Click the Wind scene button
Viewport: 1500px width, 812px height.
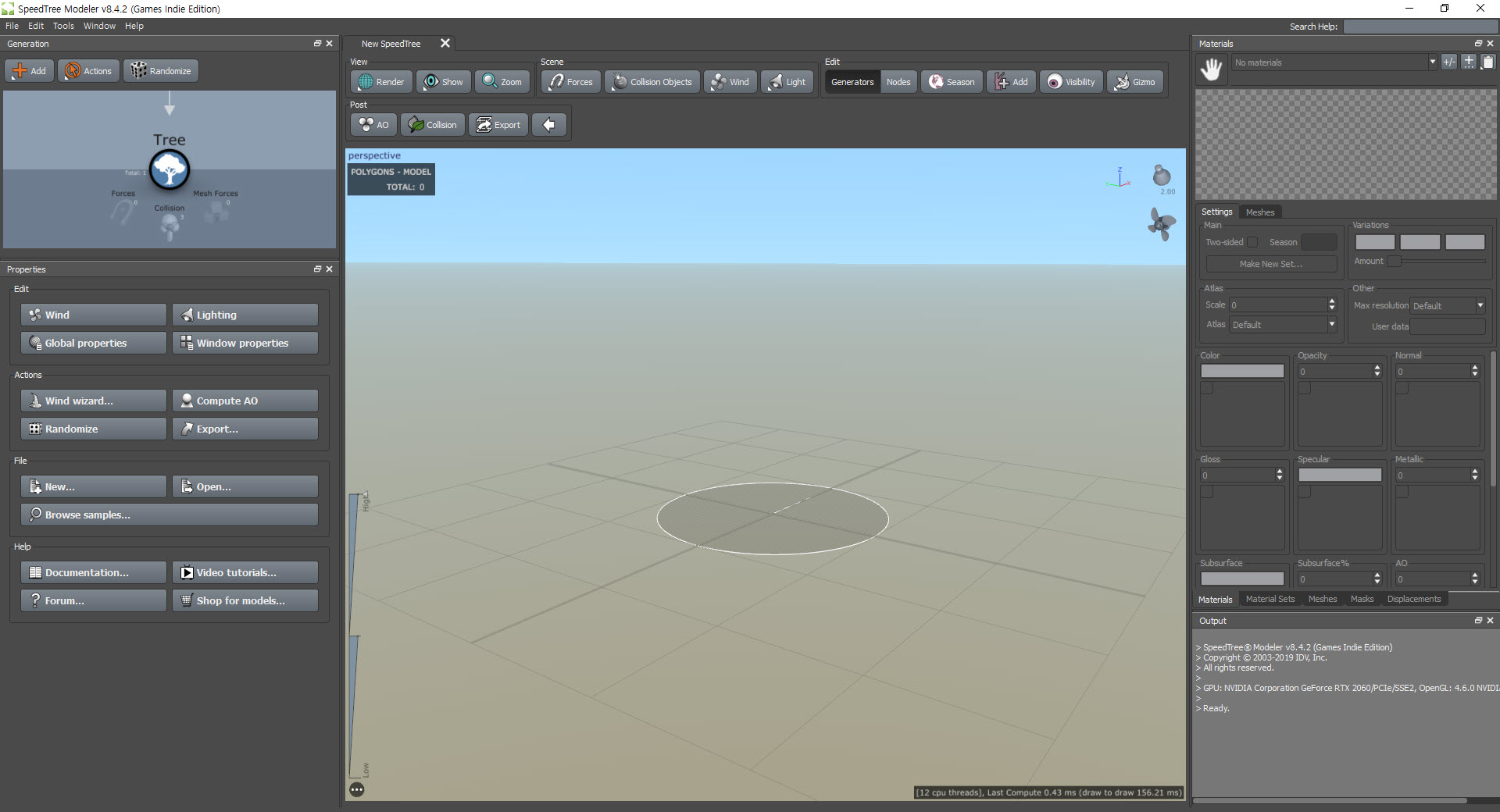(x=730, y=82)
